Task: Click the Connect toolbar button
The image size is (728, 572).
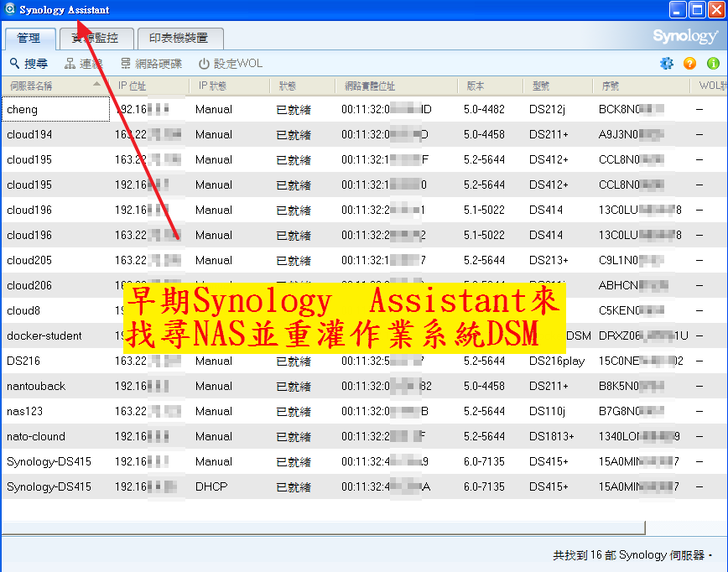Action: pyautogui.click(x=84, y=64)
